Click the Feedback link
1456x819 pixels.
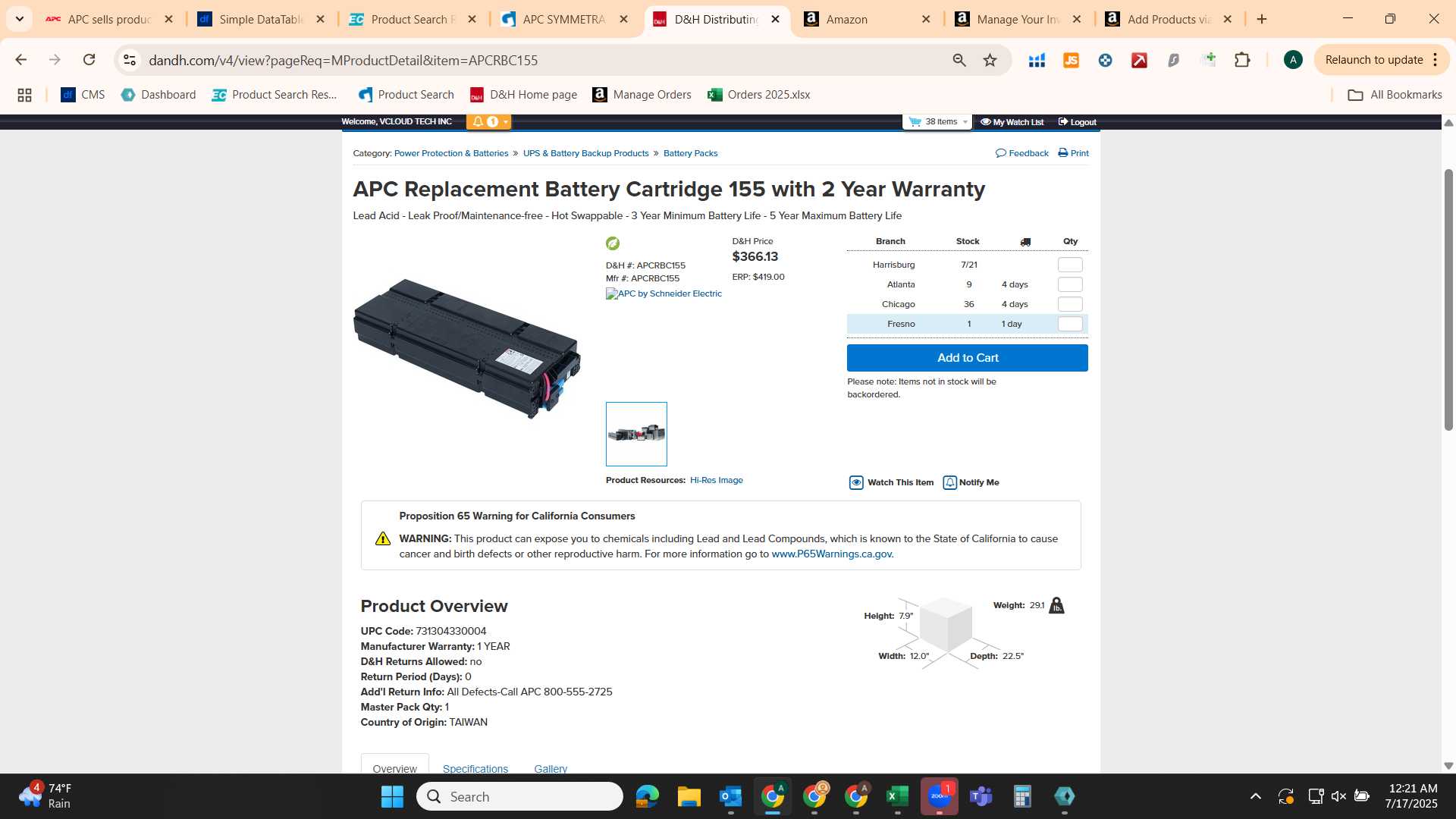coord(1022,153)
